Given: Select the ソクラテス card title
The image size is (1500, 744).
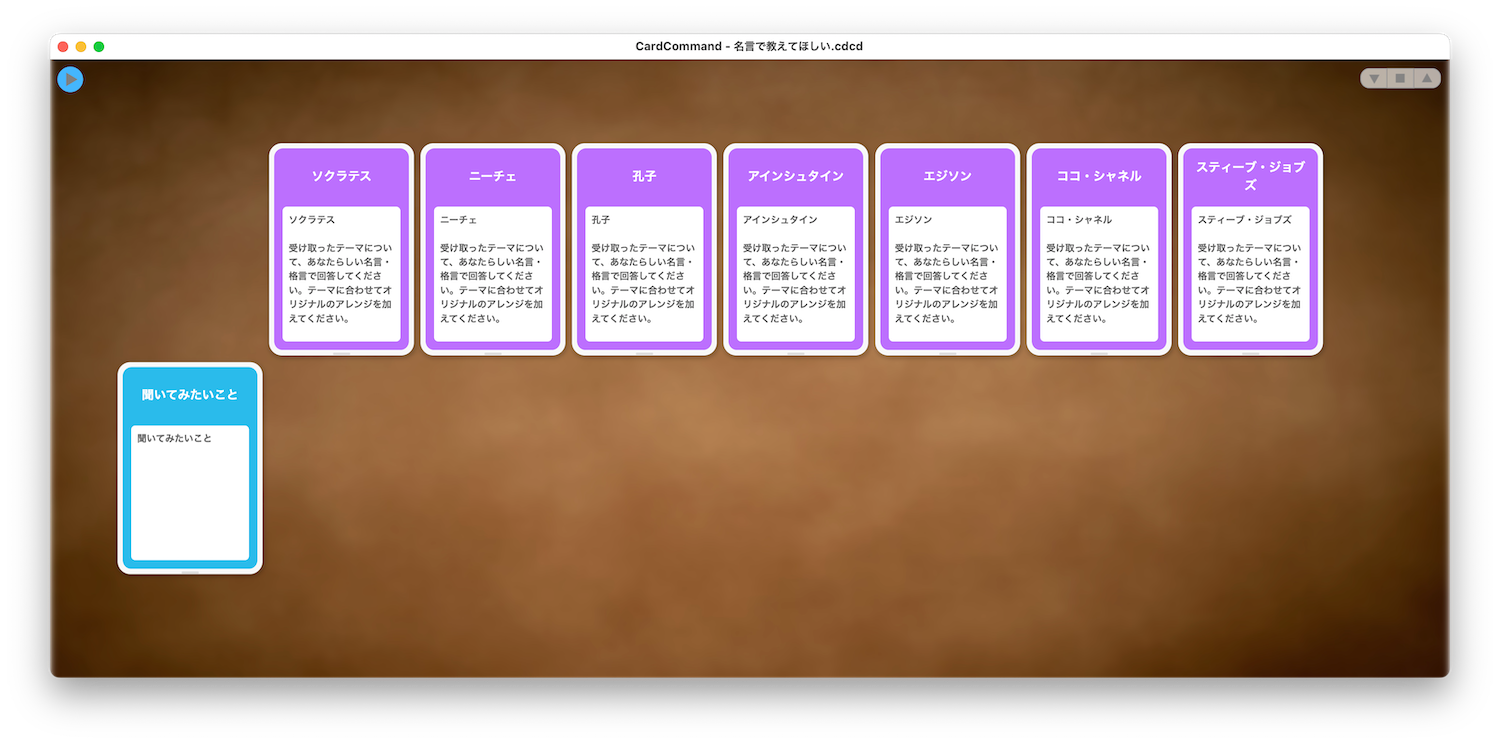Looking at the screenshot, I should [x=341, y=176].
